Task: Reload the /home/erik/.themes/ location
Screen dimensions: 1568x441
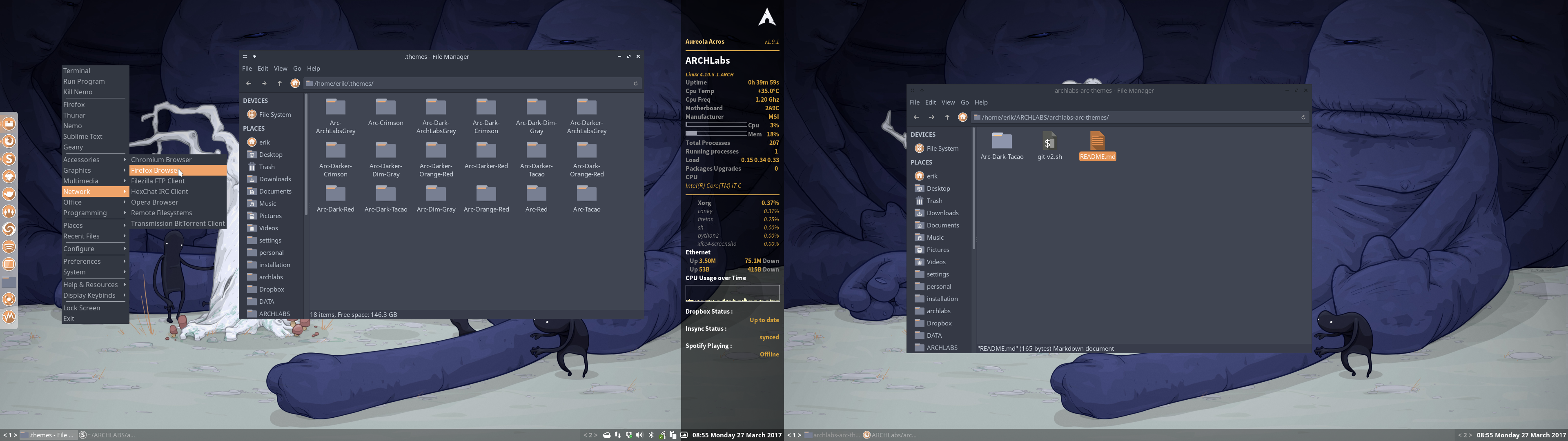Action: coord(635,83)
